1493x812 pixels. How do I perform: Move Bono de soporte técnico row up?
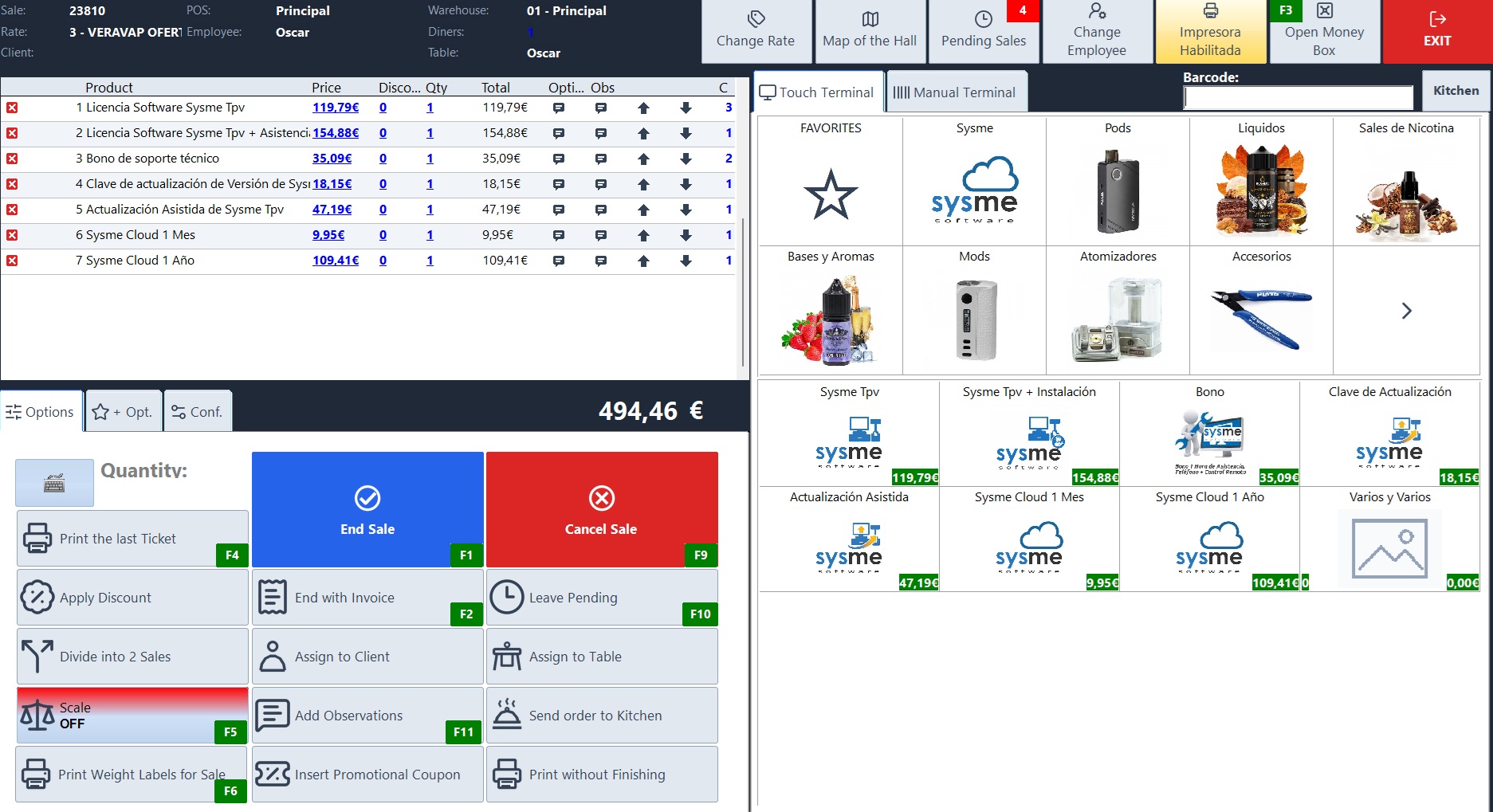point(643,159)
